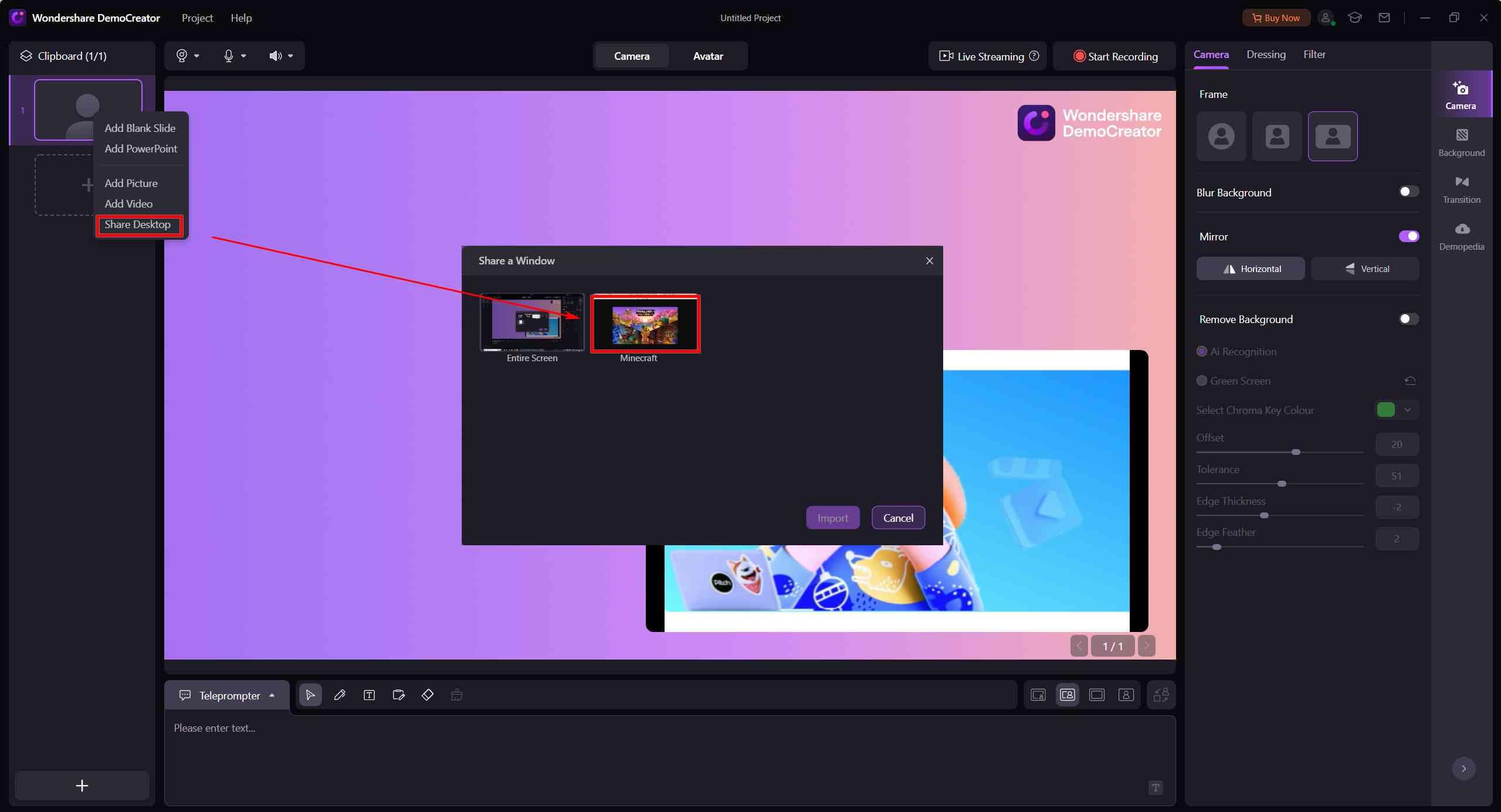Open the chroma key colour dropdown

(x=1407, y=410)
